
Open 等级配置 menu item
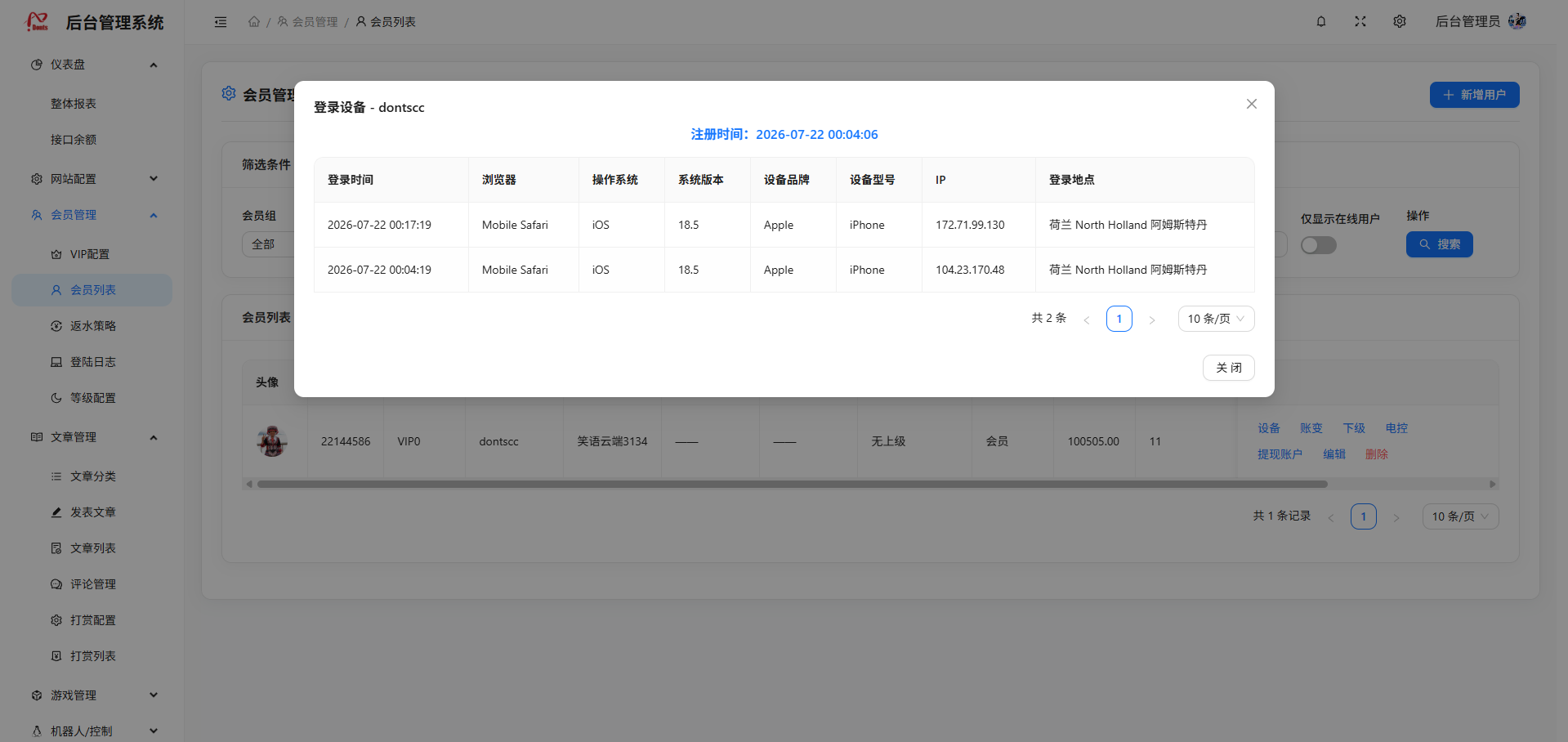92,398
